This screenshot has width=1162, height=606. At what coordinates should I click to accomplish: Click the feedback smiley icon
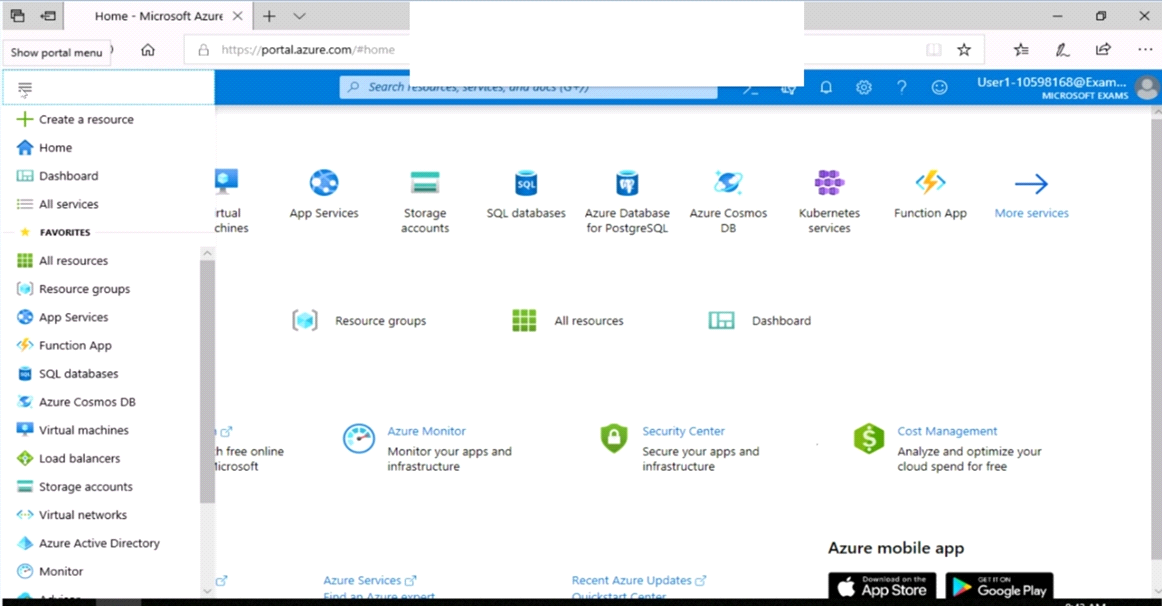click(x=939, y=87)
